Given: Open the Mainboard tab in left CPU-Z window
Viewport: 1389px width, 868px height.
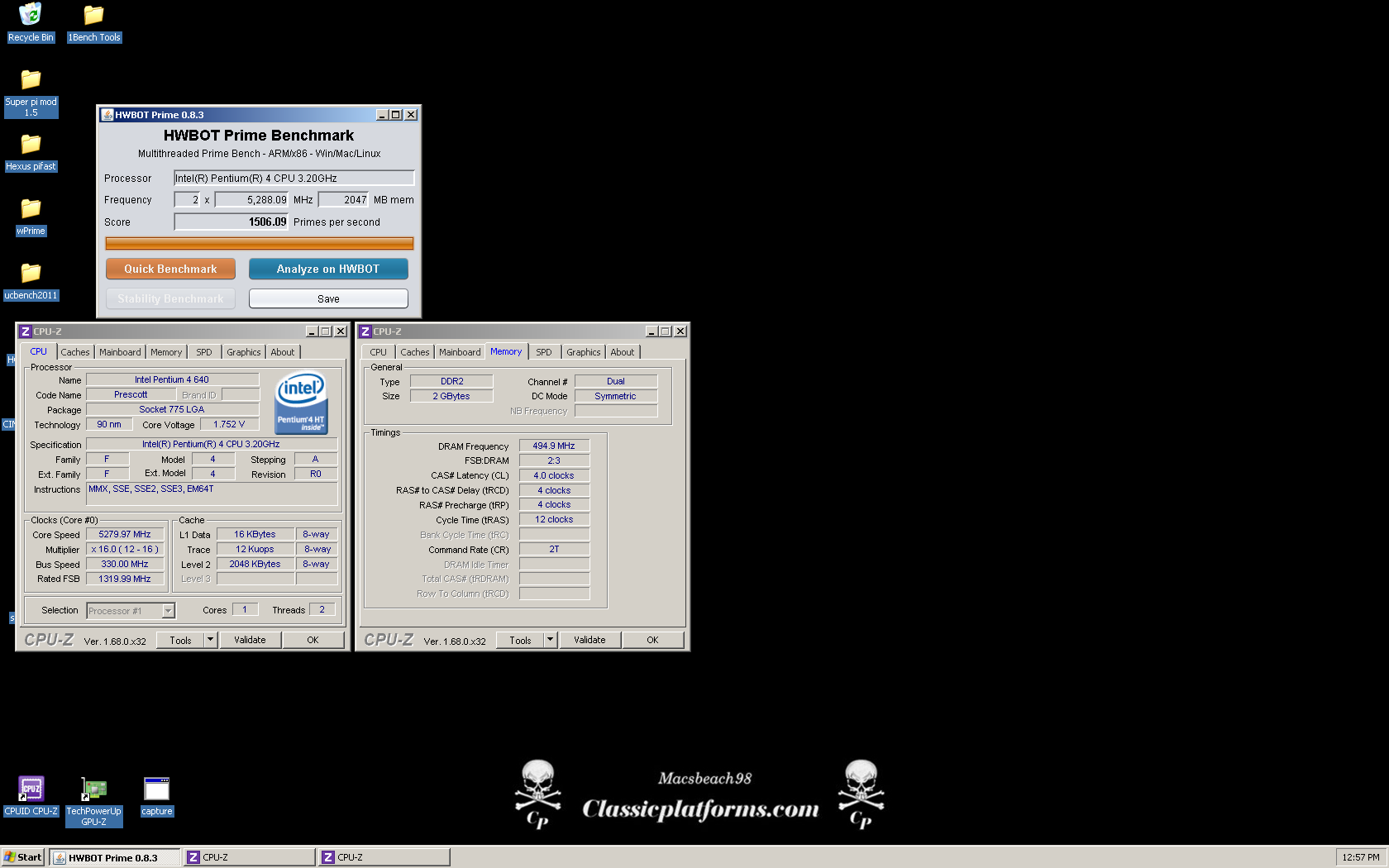Looking at the screenshot, I should point(120,352).
